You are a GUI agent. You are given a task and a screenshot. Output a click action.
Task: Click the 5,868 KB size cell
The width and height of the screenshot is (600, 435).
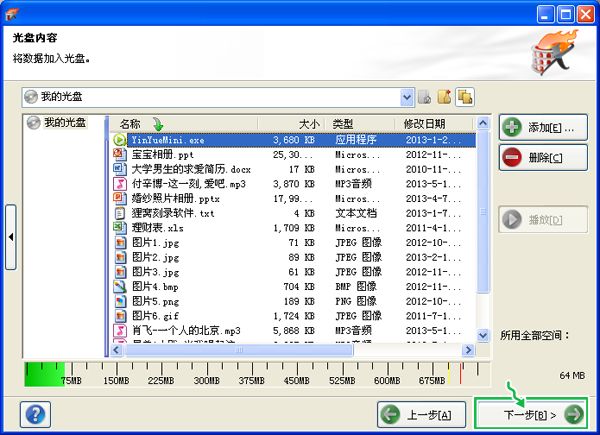tap(293, 331)
